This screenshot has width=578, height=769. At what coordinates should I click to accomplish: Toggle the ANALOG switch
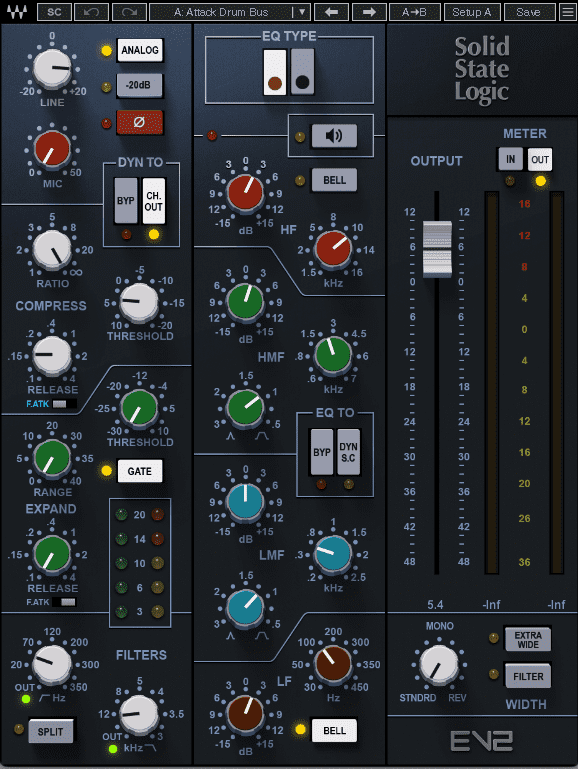tap(140, 50)
